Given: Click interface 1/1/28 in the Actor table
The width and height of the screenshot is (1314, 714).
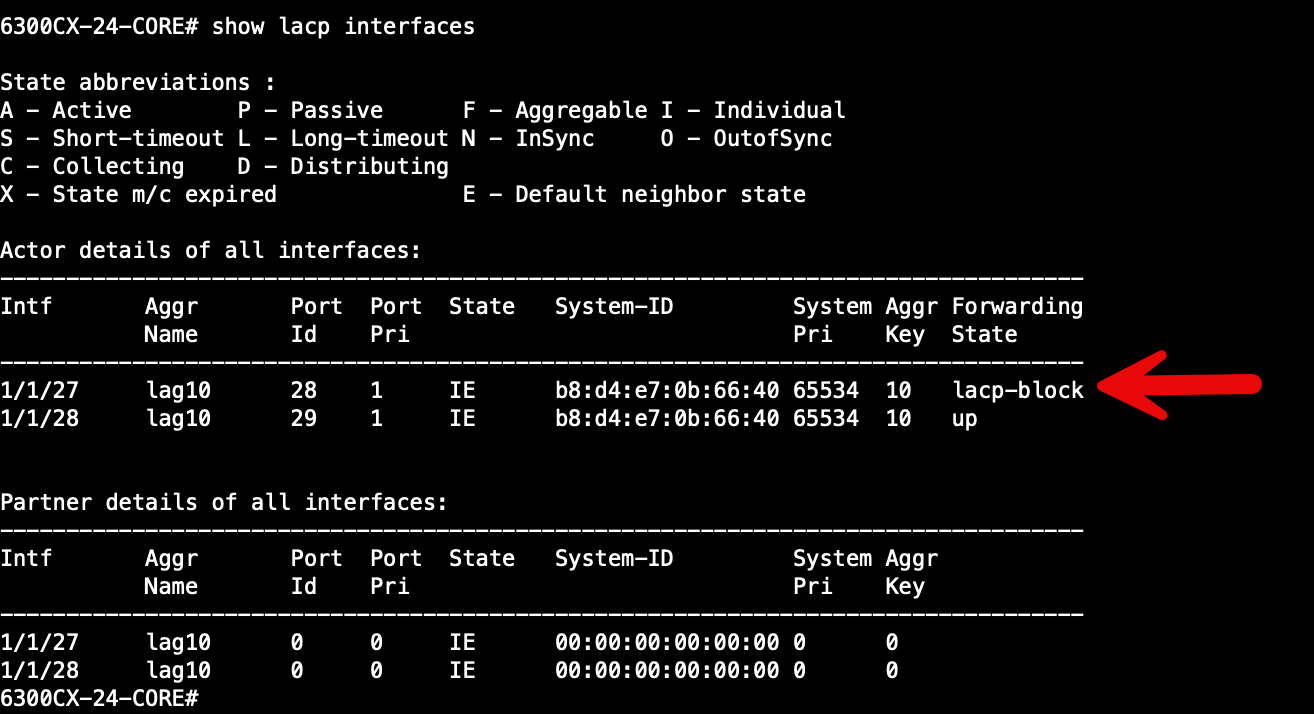Looking at the screenshot, I should 40,418.
